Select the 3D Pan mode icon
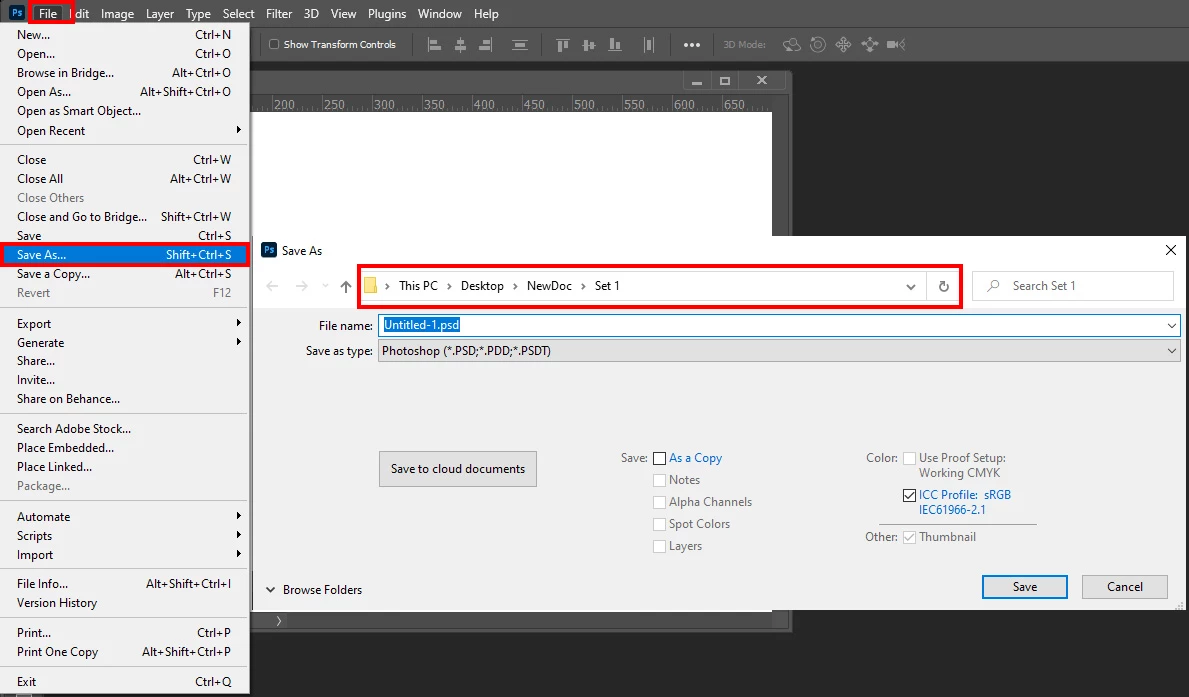Screen dimensions: 1189x697 [x=843, y=45]
